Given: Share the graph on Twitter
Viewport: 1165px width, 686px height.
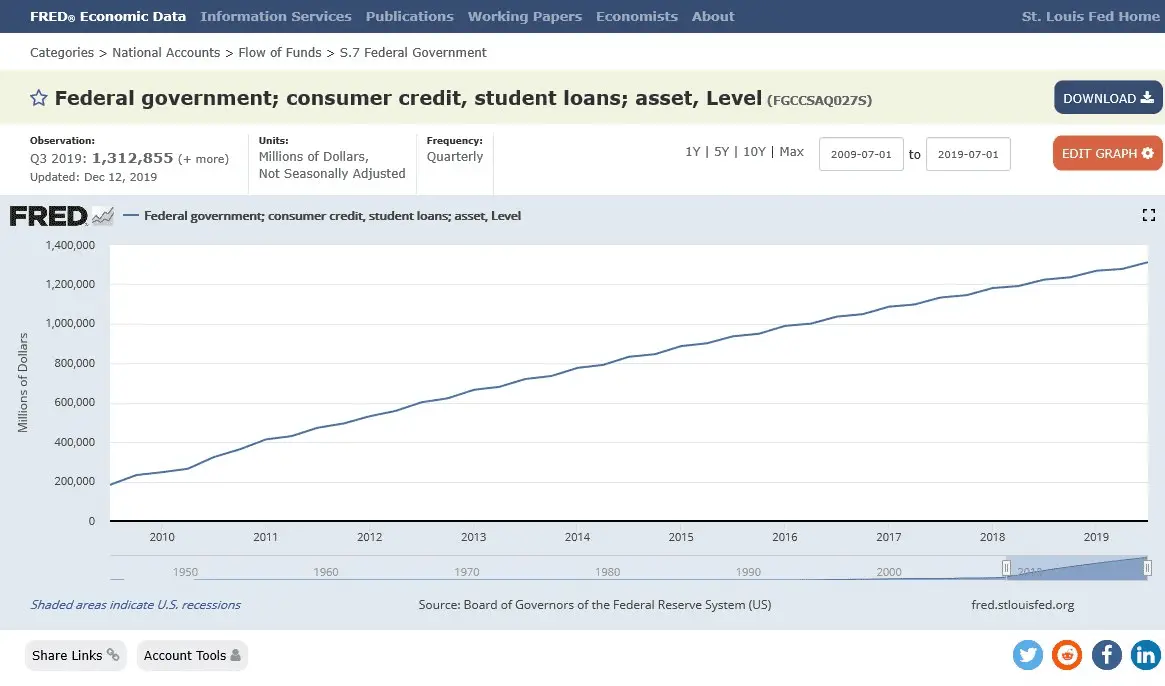Looking at the screenshot, I should coord(1028,655).
